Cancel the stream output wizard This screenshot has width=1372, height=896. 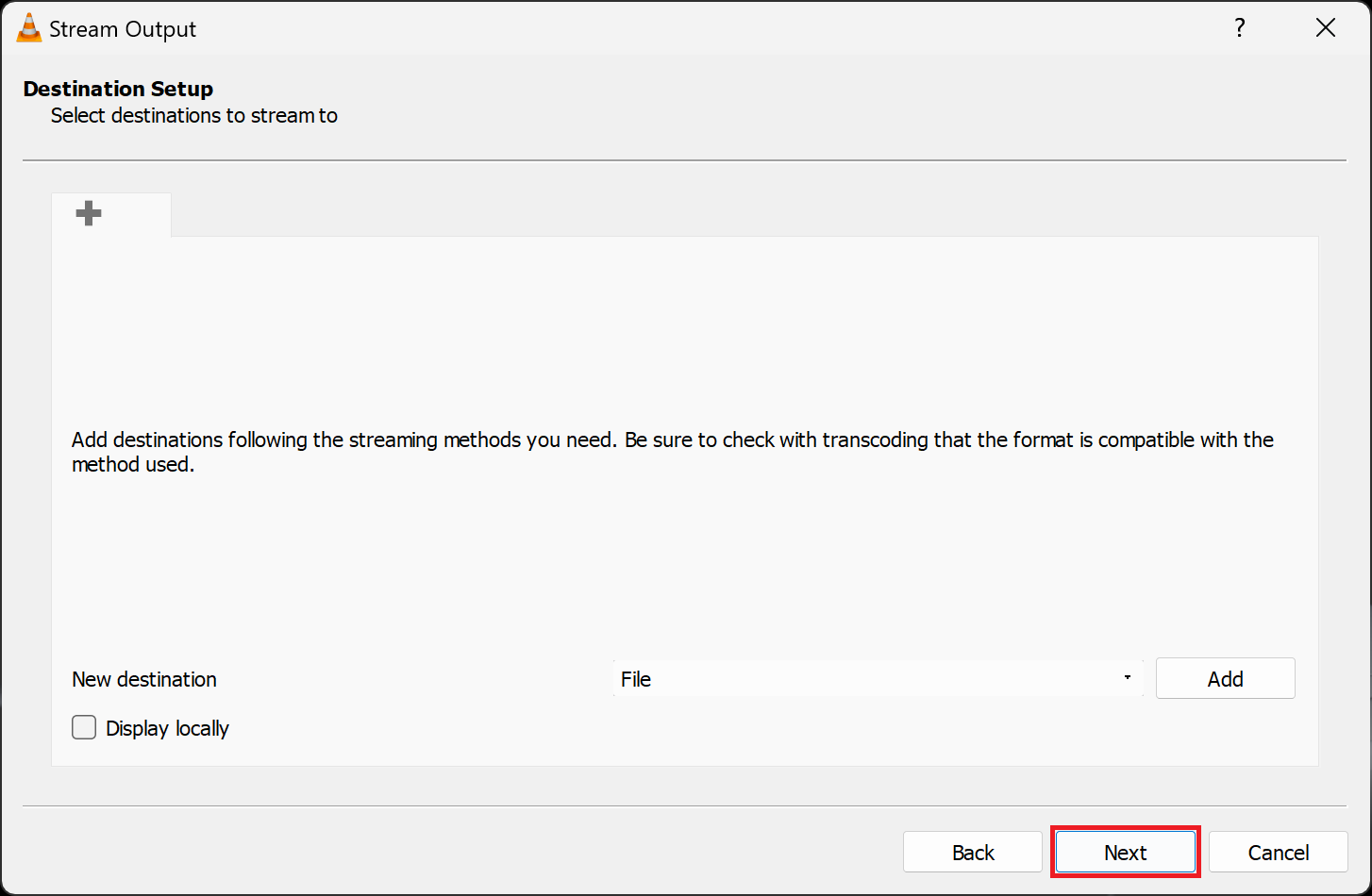pos(1278,853)
